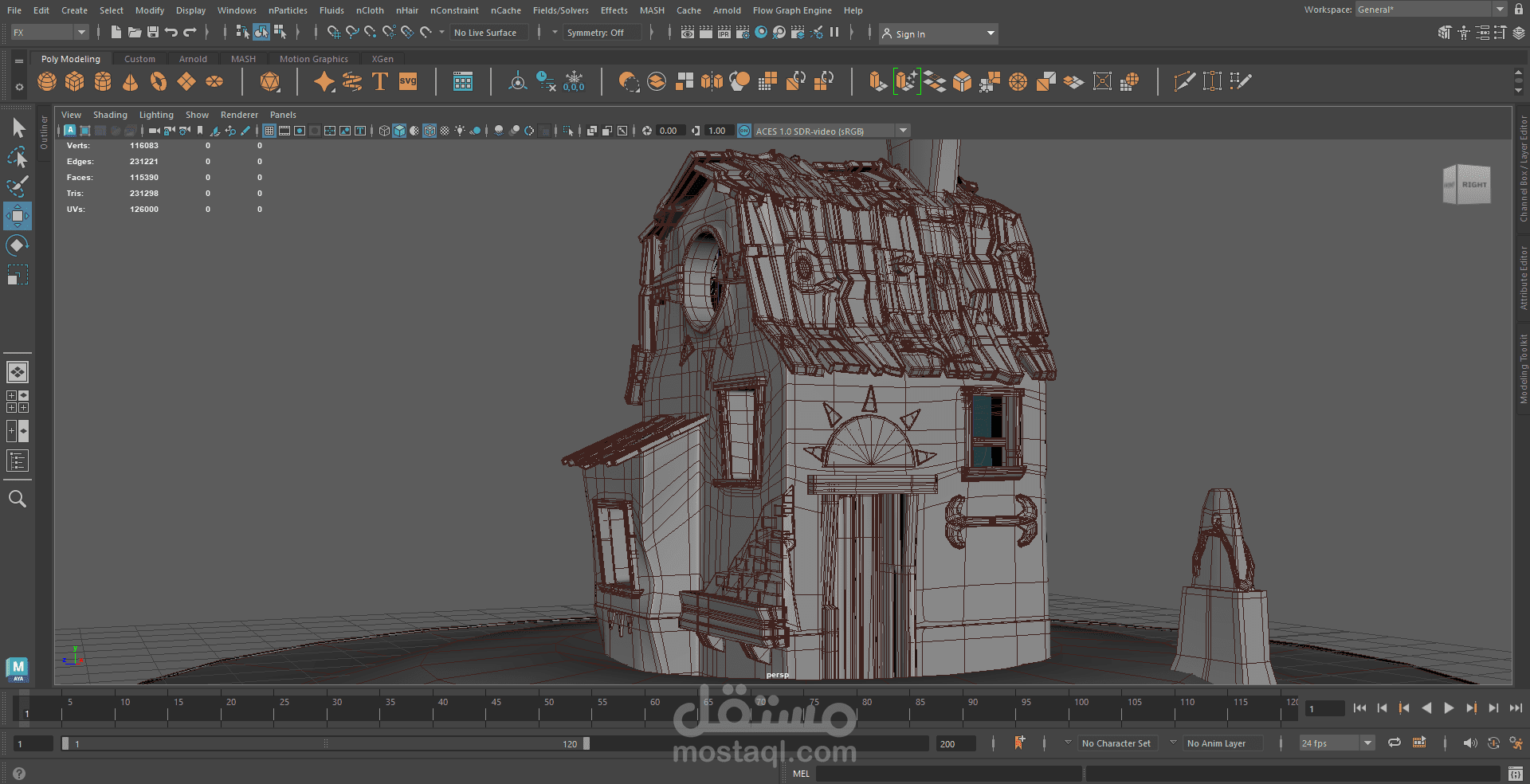Toggle timeline audio mute speaker
The image size is (1530, 784).
1470,743
